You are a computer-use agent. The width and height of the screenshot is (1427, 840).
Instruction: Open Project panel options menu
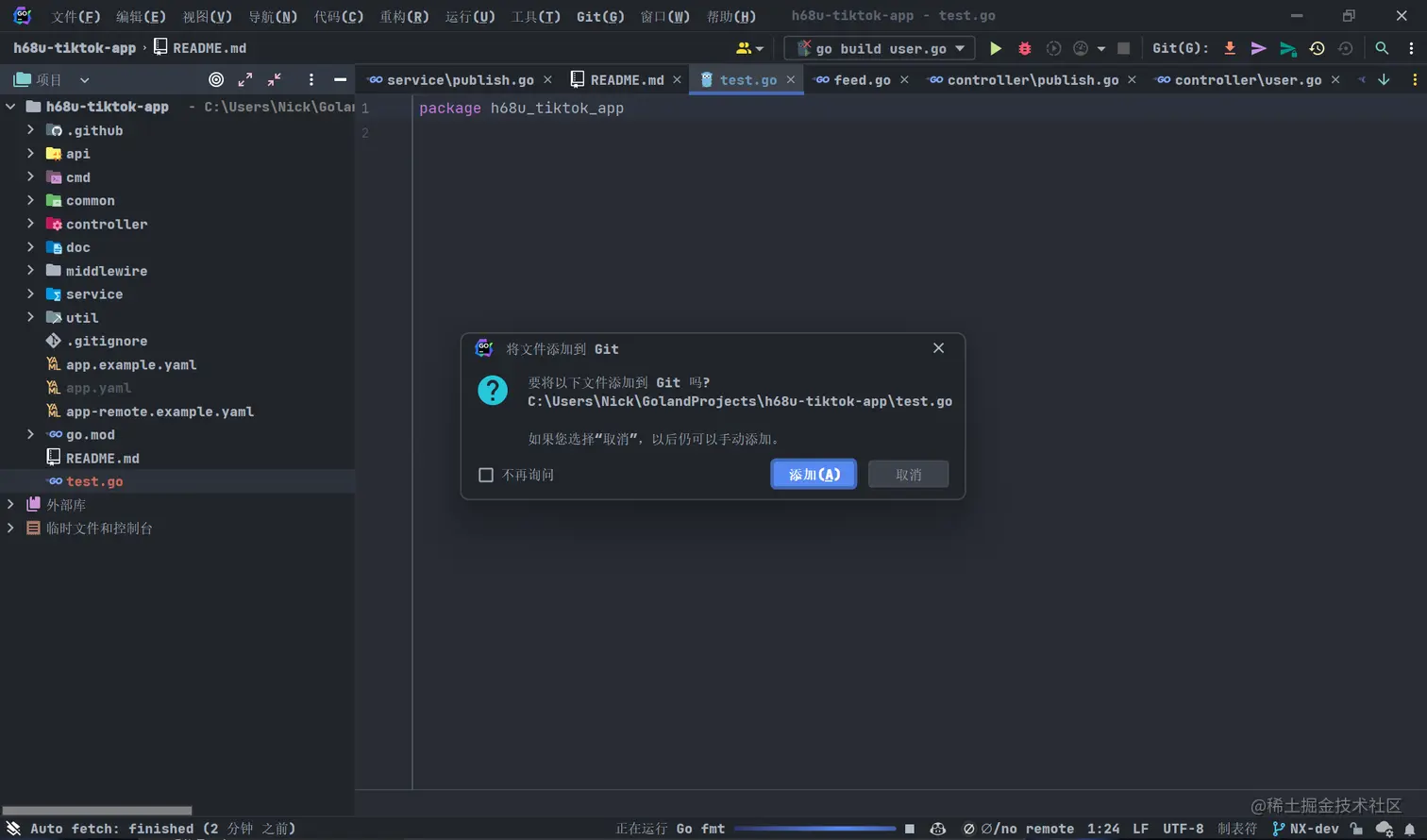tap(311, 80)
